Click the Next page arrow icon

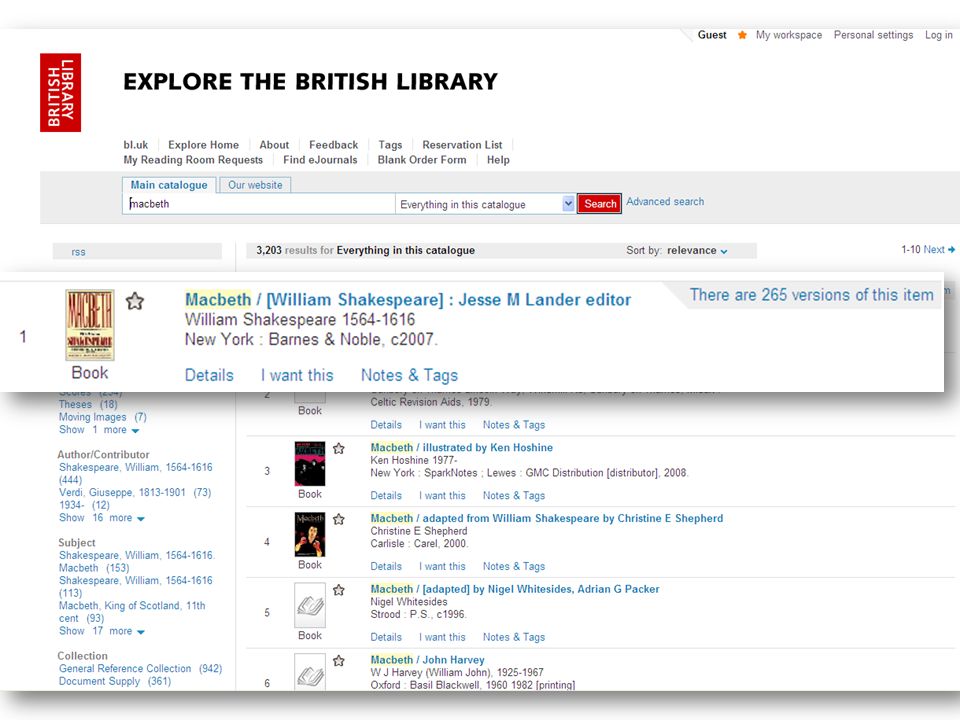tap(951, 249)
